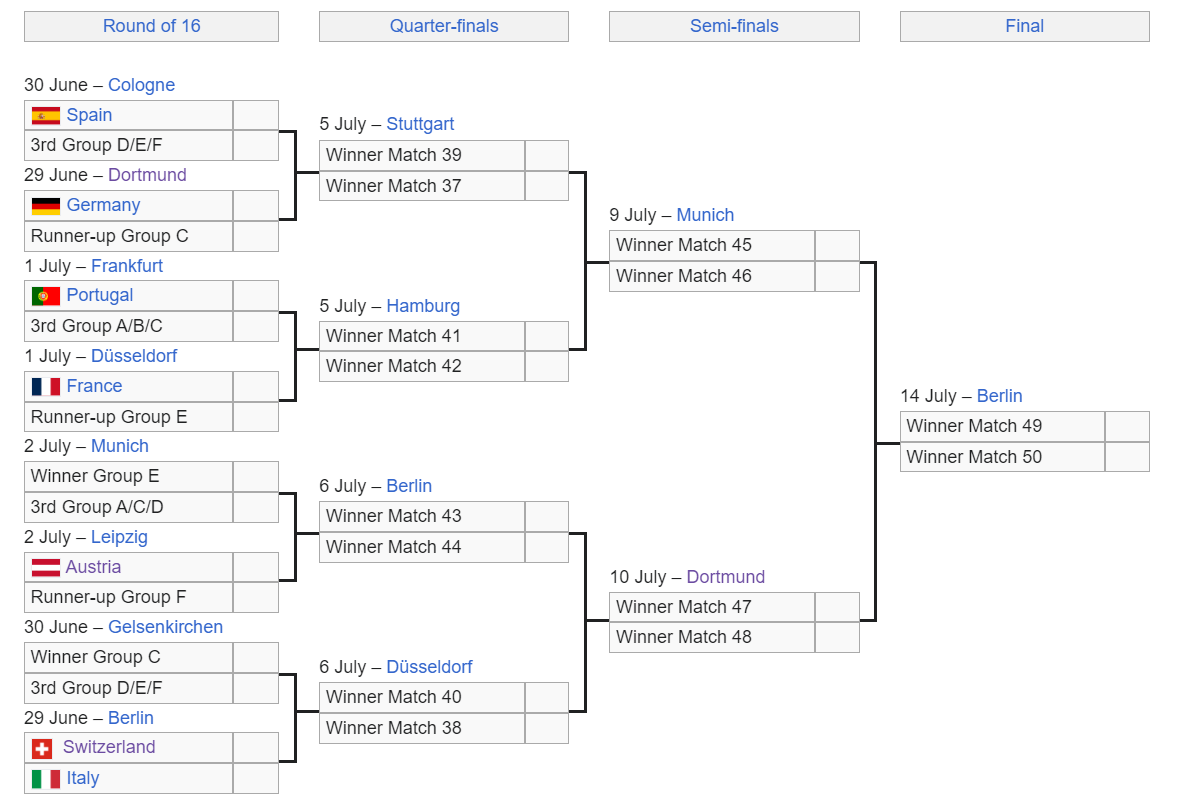Click the France flag icon
This screenshot has width=1178, height=810.
46,387
